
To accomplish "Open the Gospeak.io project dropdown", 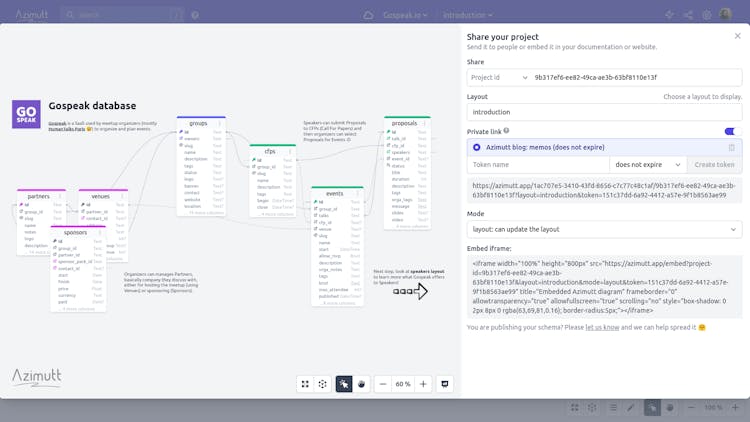I will pos(405,15).
